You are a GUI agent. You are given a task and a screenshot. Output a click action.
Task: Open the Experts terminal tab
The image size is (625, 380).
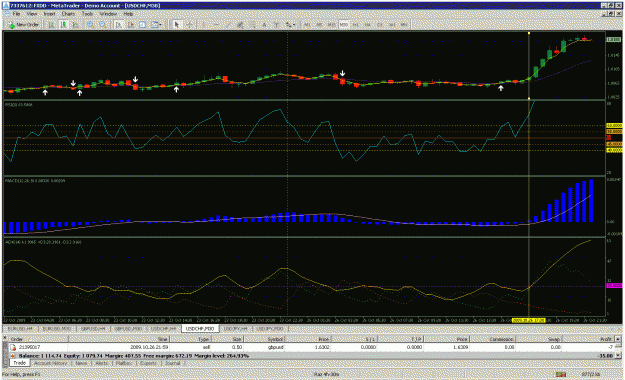click(148, 364)
